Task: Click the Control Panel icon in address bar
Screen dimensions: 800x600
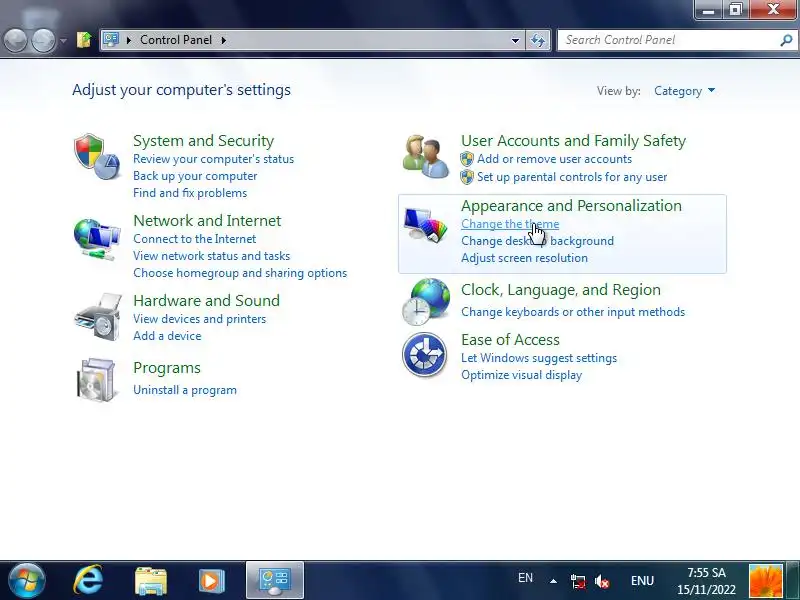Action: [x=111, y=39]
